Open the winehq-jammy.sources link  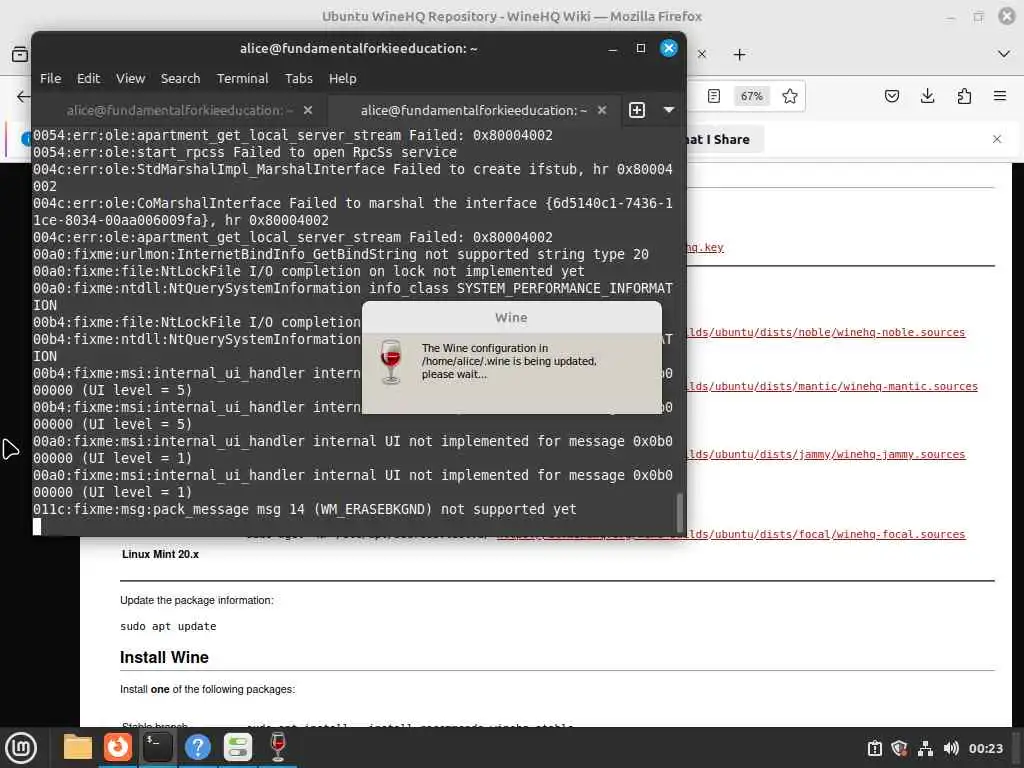(x=827, y=455)
